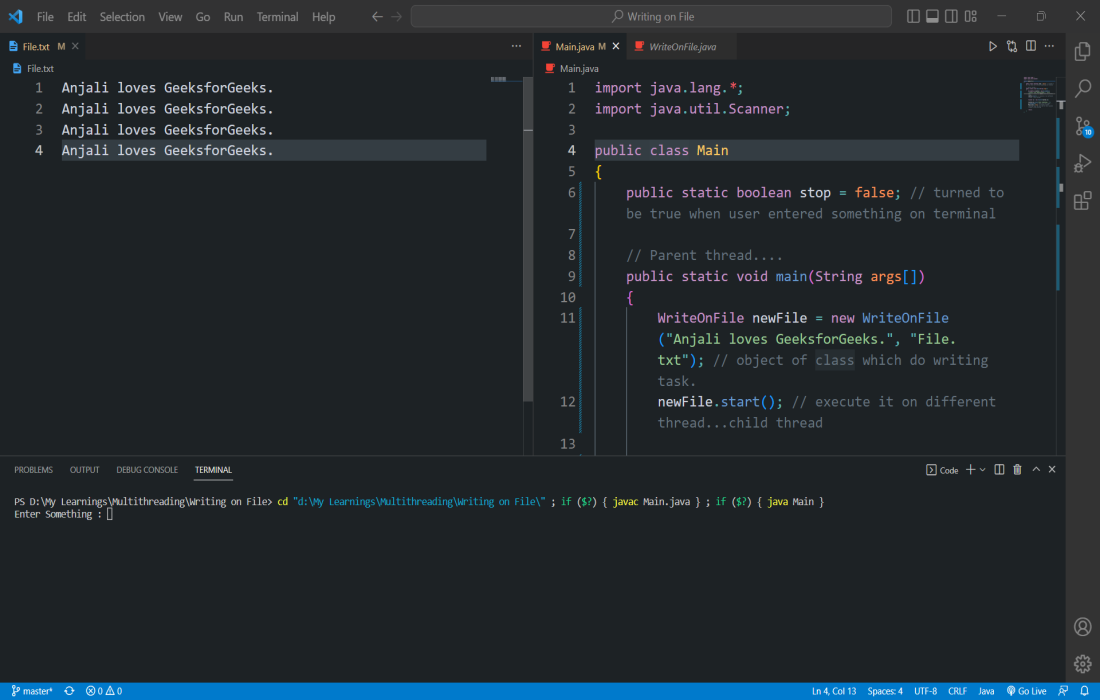The image size is (1100, 700).
Task: Open the File menu
Action: coord(45,17)
